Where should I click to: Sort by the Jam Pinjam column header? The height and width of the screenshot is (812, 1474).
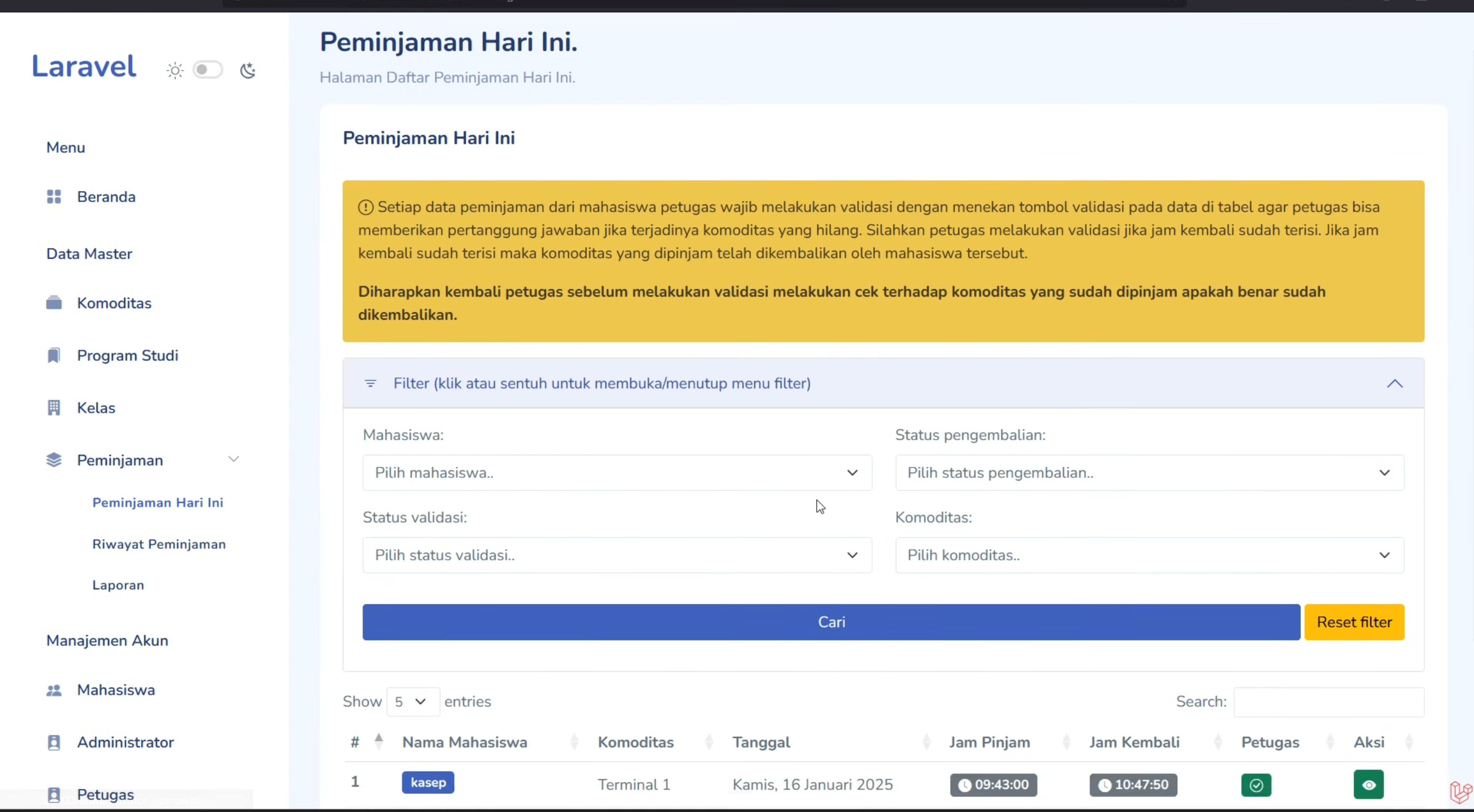point(1010,742)
